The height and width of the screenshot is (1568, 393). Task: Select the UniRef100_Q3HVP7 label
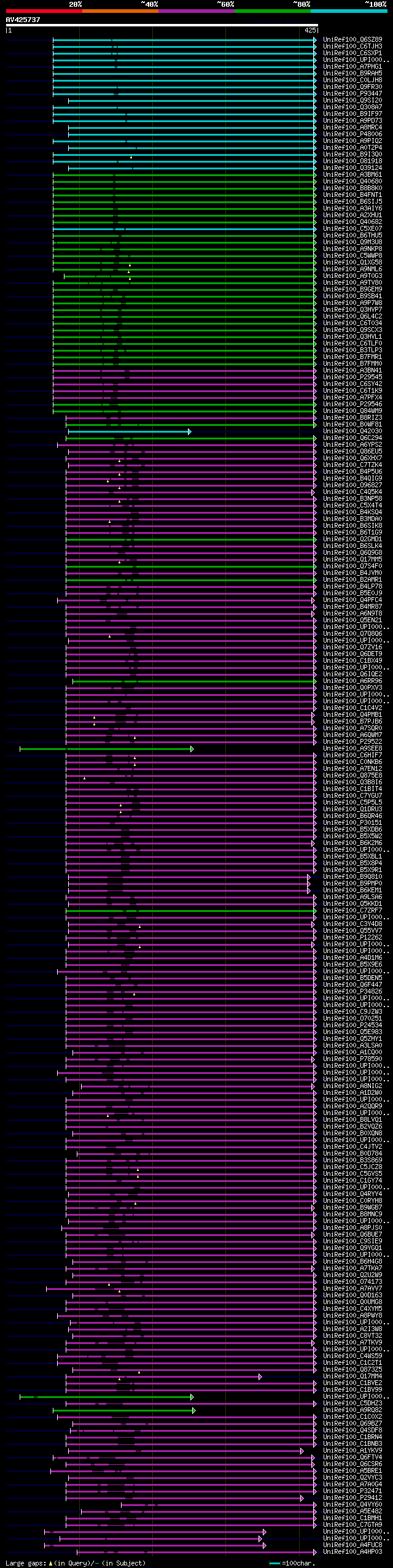click(x=352, y=310)
